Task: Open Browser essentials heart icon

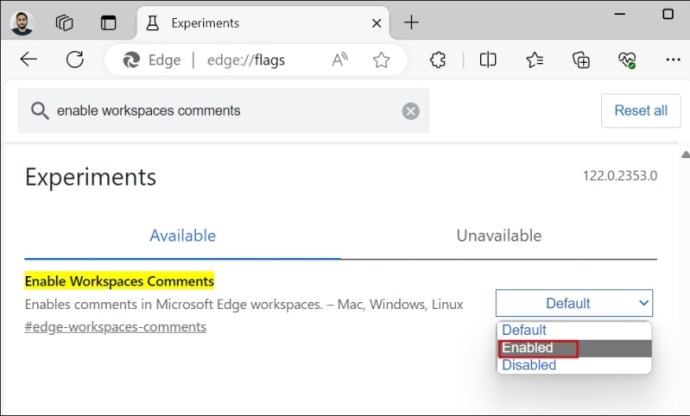Action: (x=627, y=60)
